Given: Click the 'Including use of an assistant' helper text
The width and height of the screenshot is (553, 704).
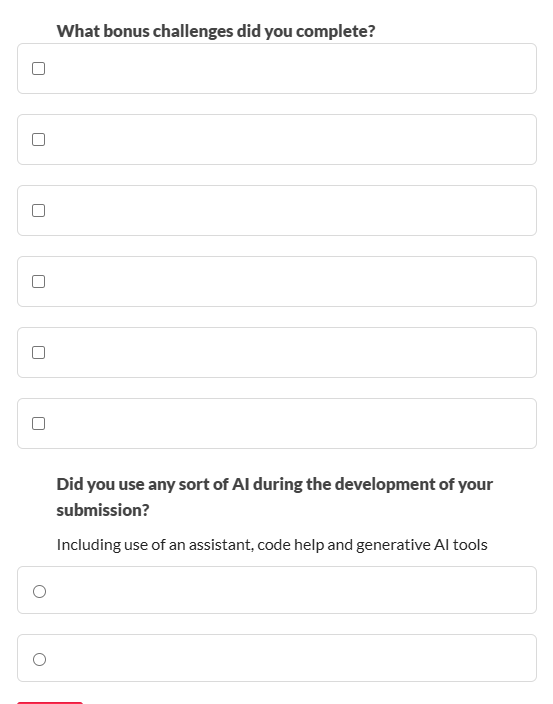Looking at the screenshot, I should (272, 545).
